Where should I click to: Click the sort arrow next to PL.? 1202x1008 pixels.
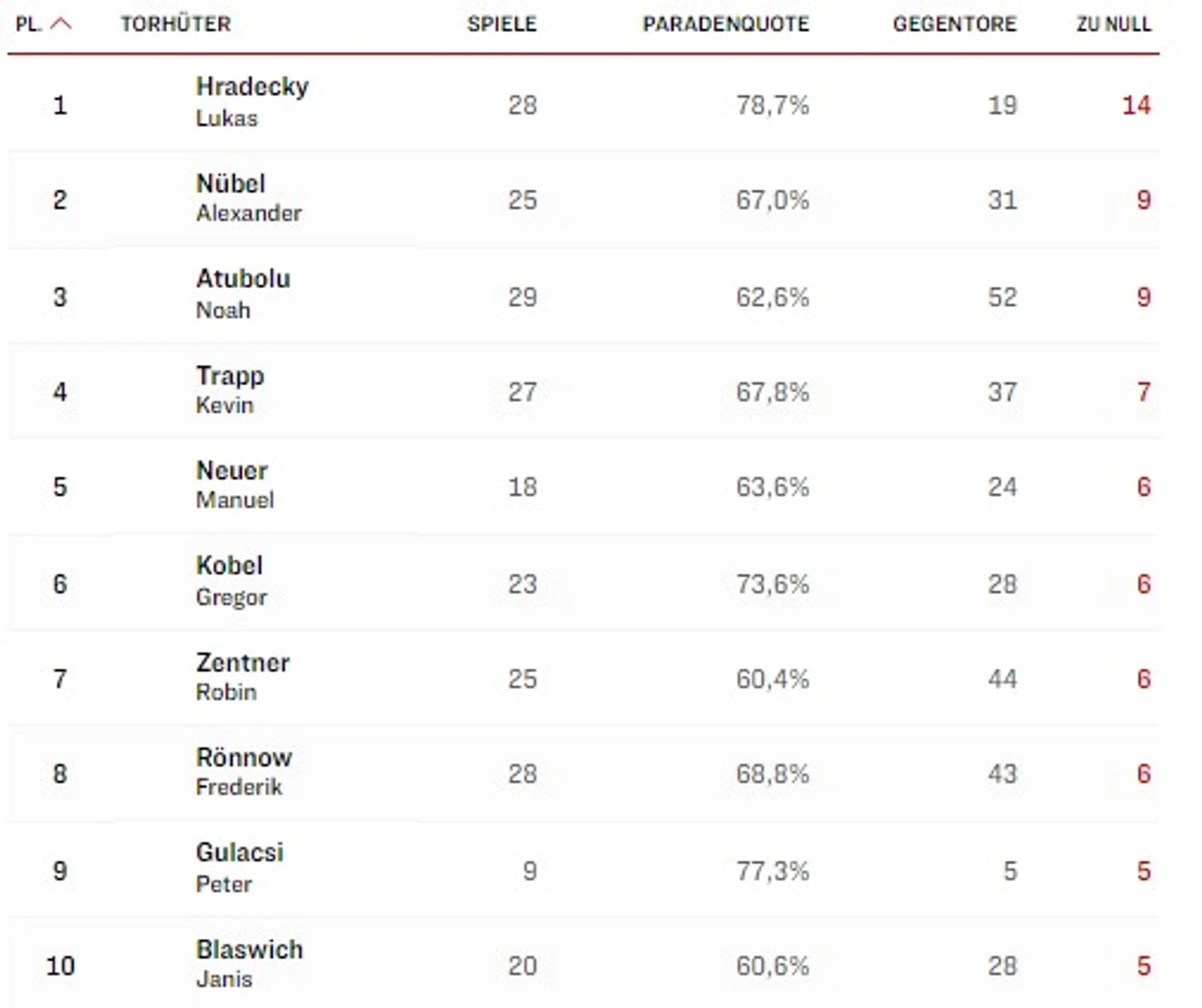tap(61, 24)
